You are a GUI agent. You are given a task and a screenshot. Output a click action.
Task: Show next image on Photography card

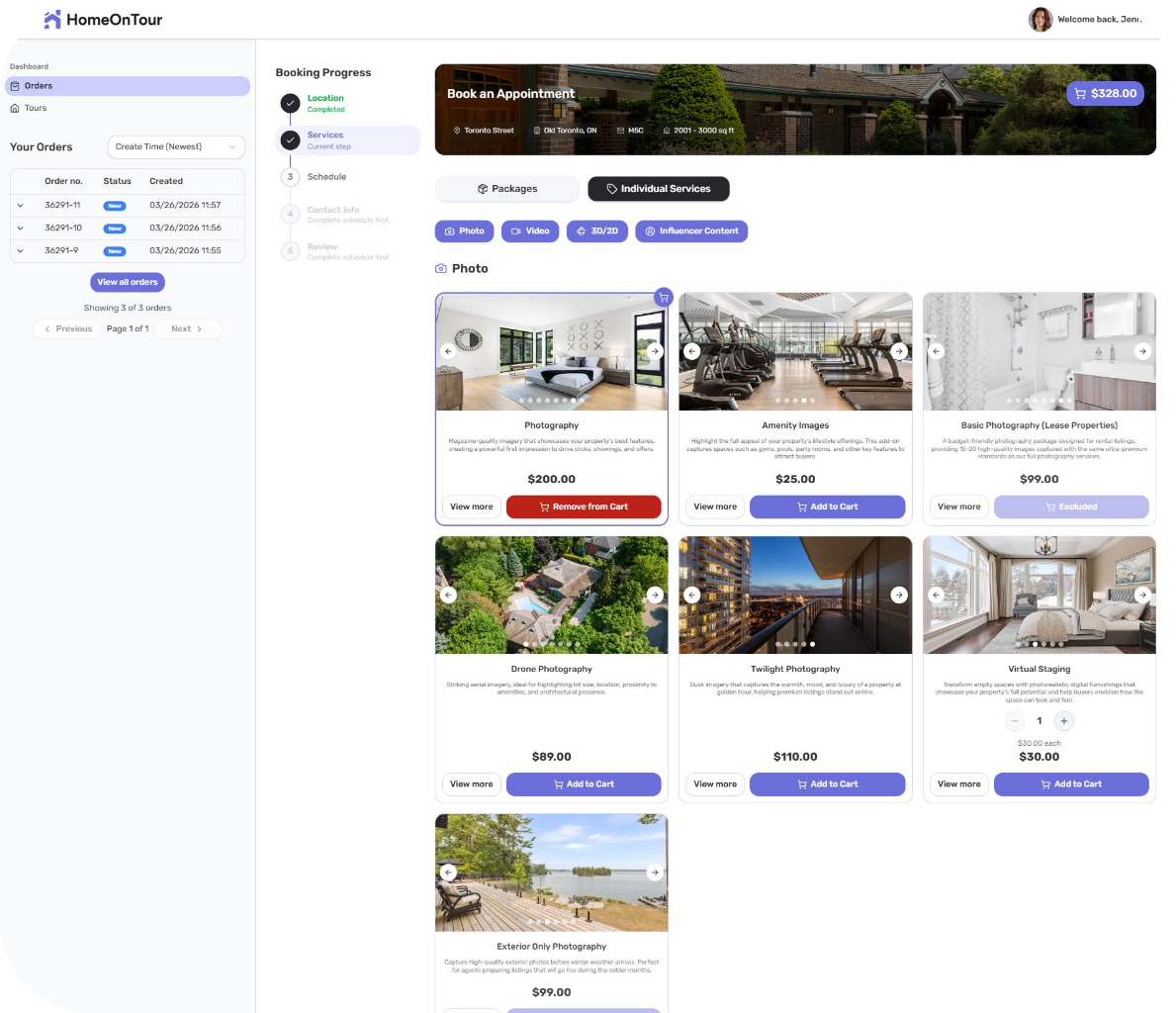point(654,351)
